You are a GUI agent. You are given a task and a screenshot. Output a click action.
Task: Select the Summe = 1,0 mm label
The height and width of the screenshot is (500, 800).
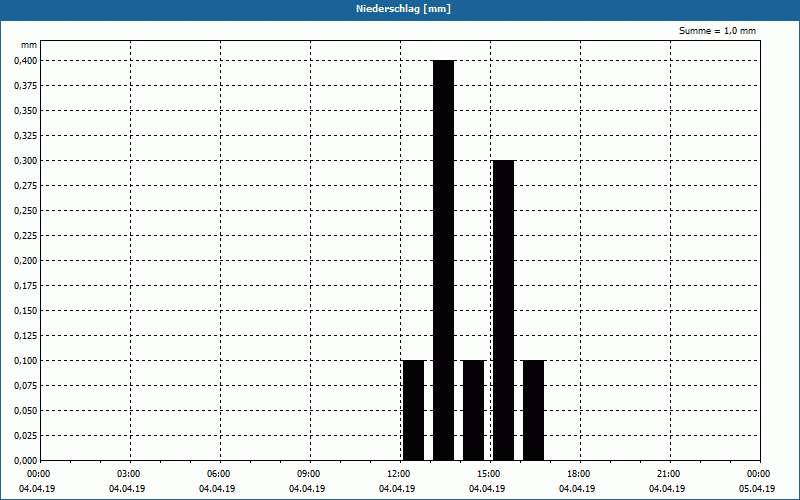point(717,31)
